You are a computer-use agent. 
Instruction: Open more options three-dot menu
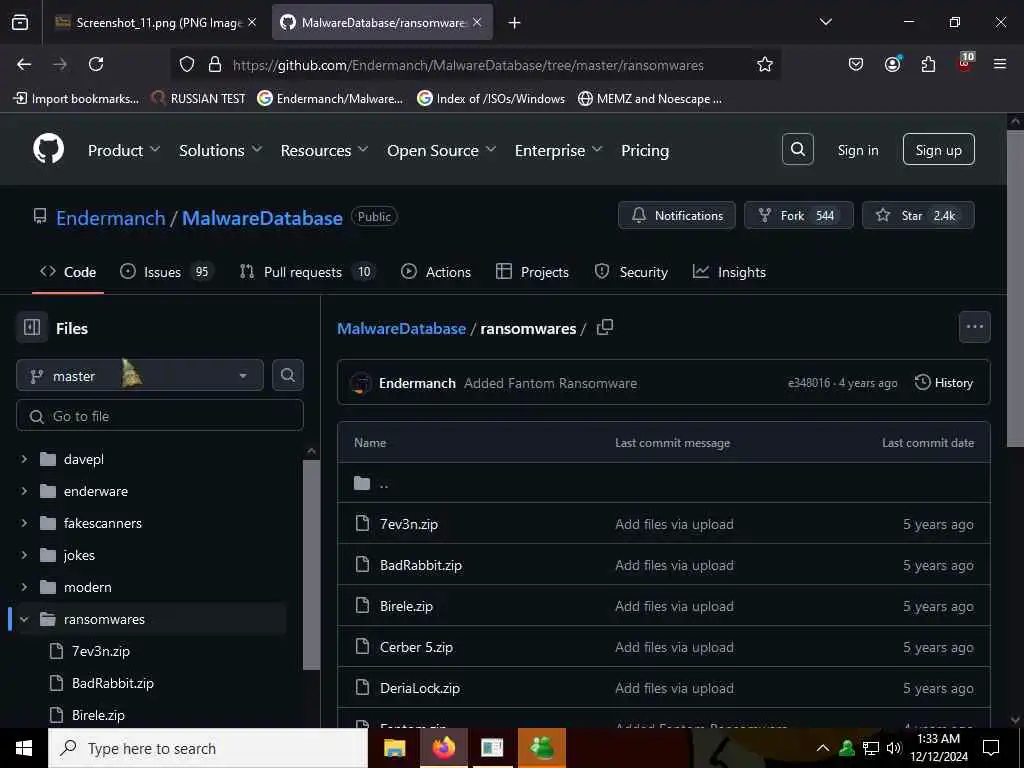click(974, 327)
